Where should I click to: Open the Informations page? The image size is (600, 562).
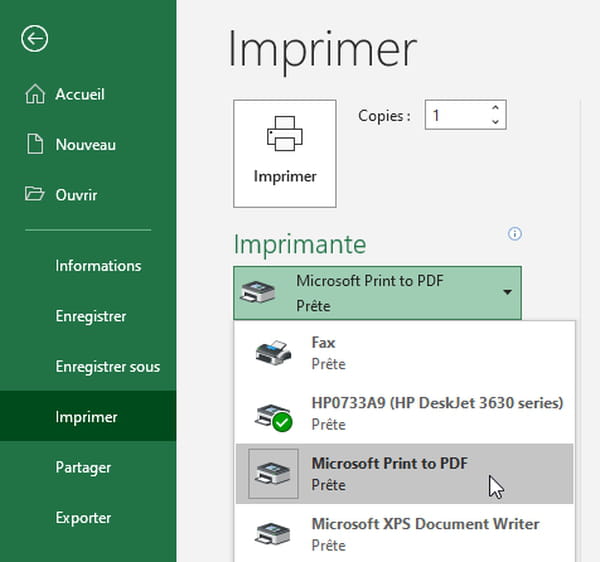pyautogui.click(x=88, y=266)
